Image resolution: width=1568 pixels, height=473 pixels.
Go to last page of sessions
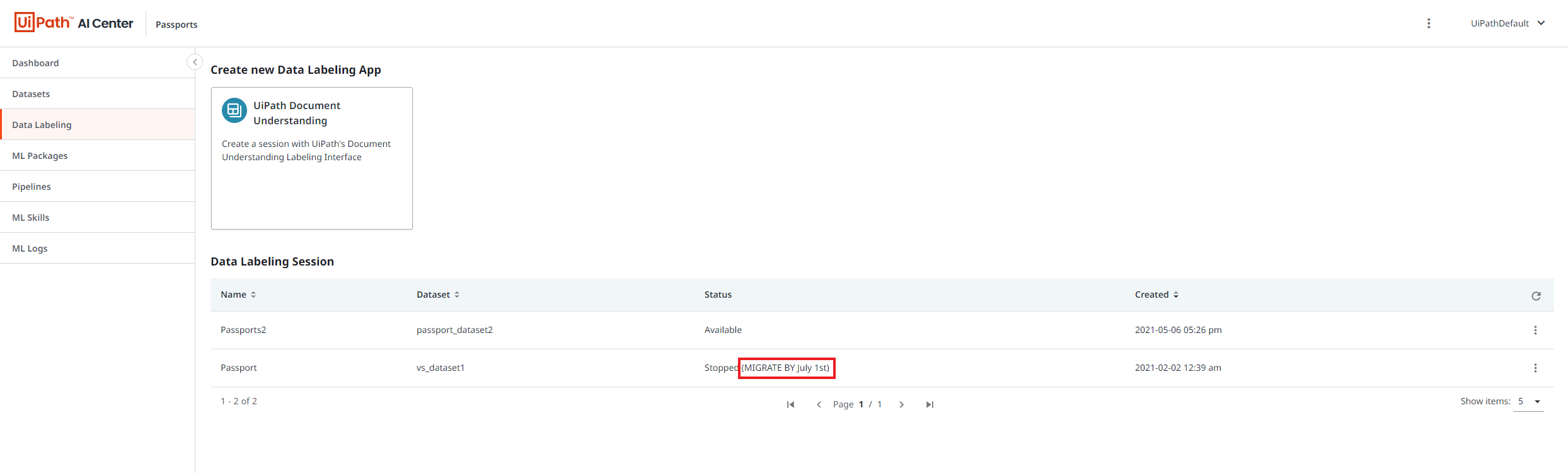coord(930,404)
